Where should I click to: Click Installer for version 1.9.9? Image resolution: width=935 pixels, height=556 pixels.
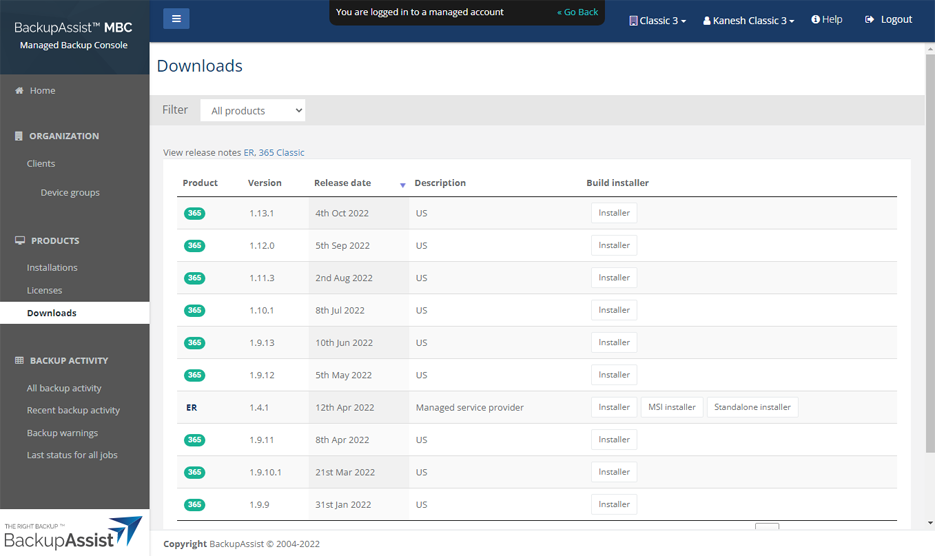pyautogui.click(x=614, y=505)
